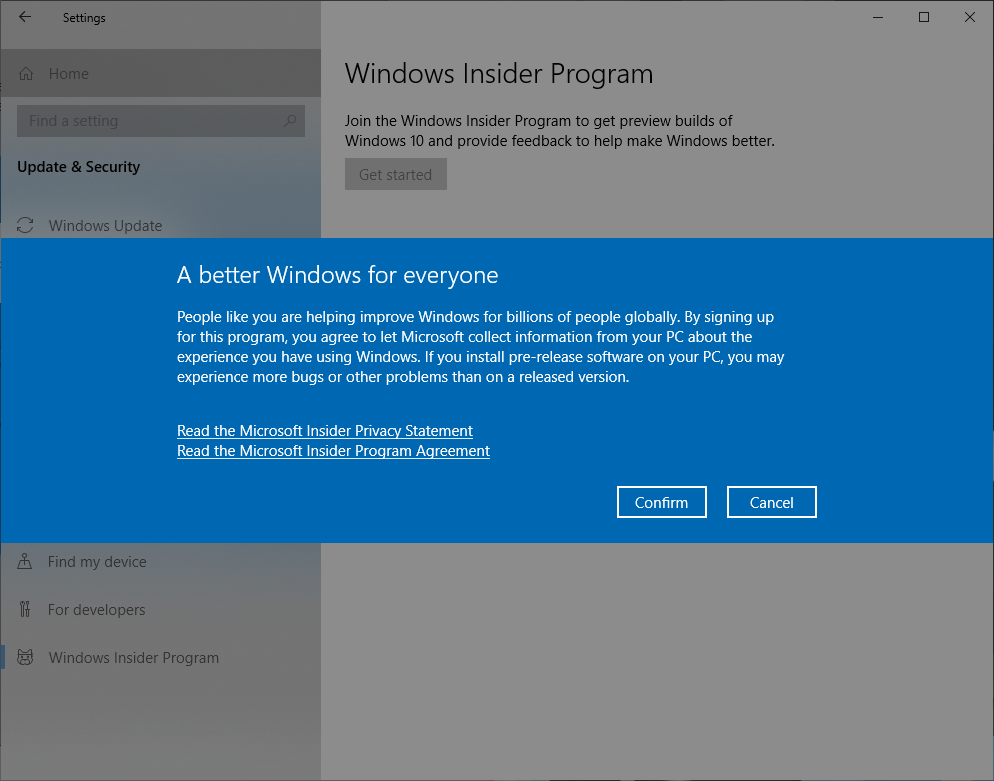Click the Find my device locator icon
994x781 pixels.
(x=22, y=561)
